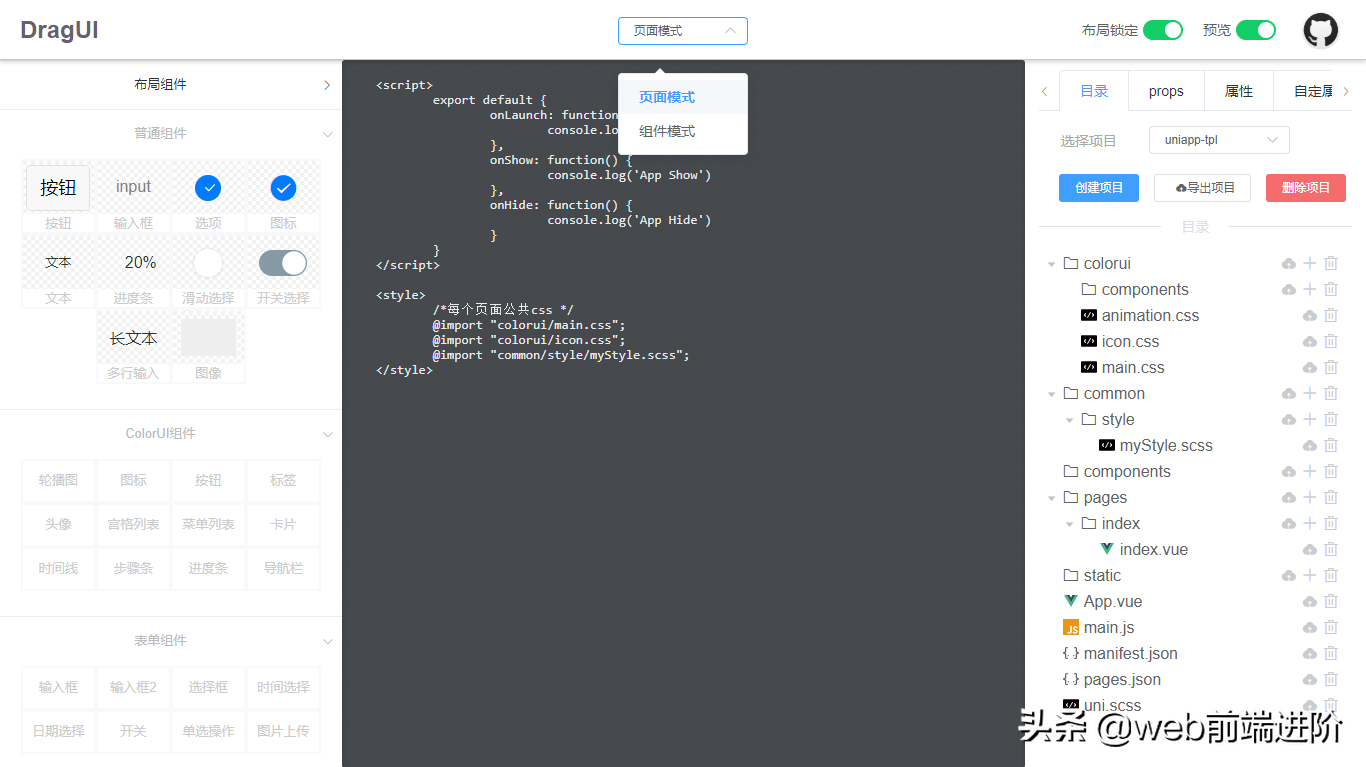Click upload icon for manifest.json
Viewport: 1366px width, 767px height.
tap(1310, 653)
